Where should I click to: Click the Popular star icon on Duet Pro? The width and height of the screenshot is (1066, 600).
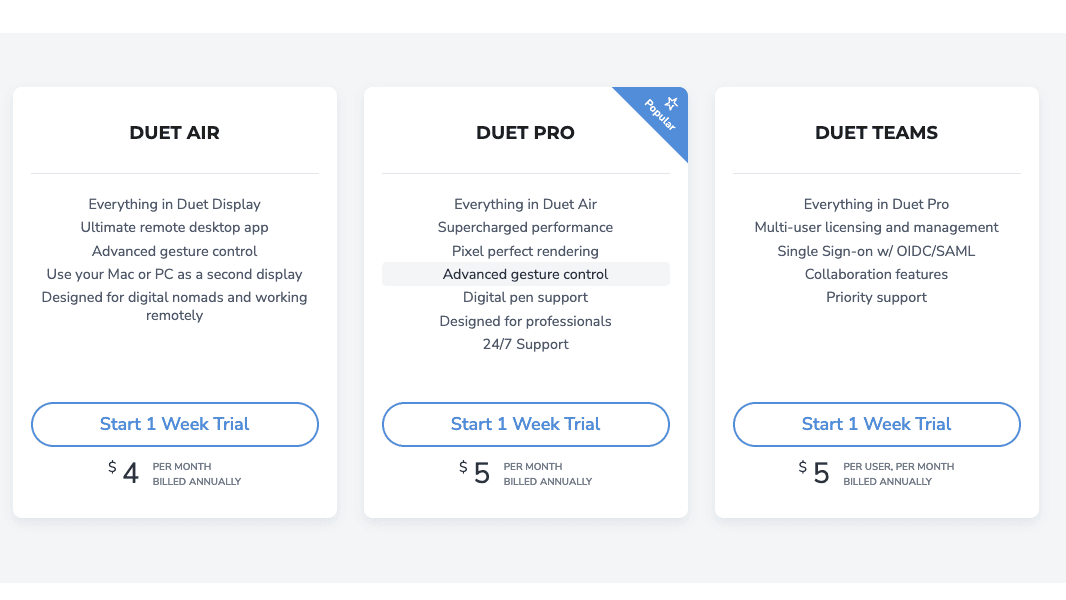click(x=672, y=103)
